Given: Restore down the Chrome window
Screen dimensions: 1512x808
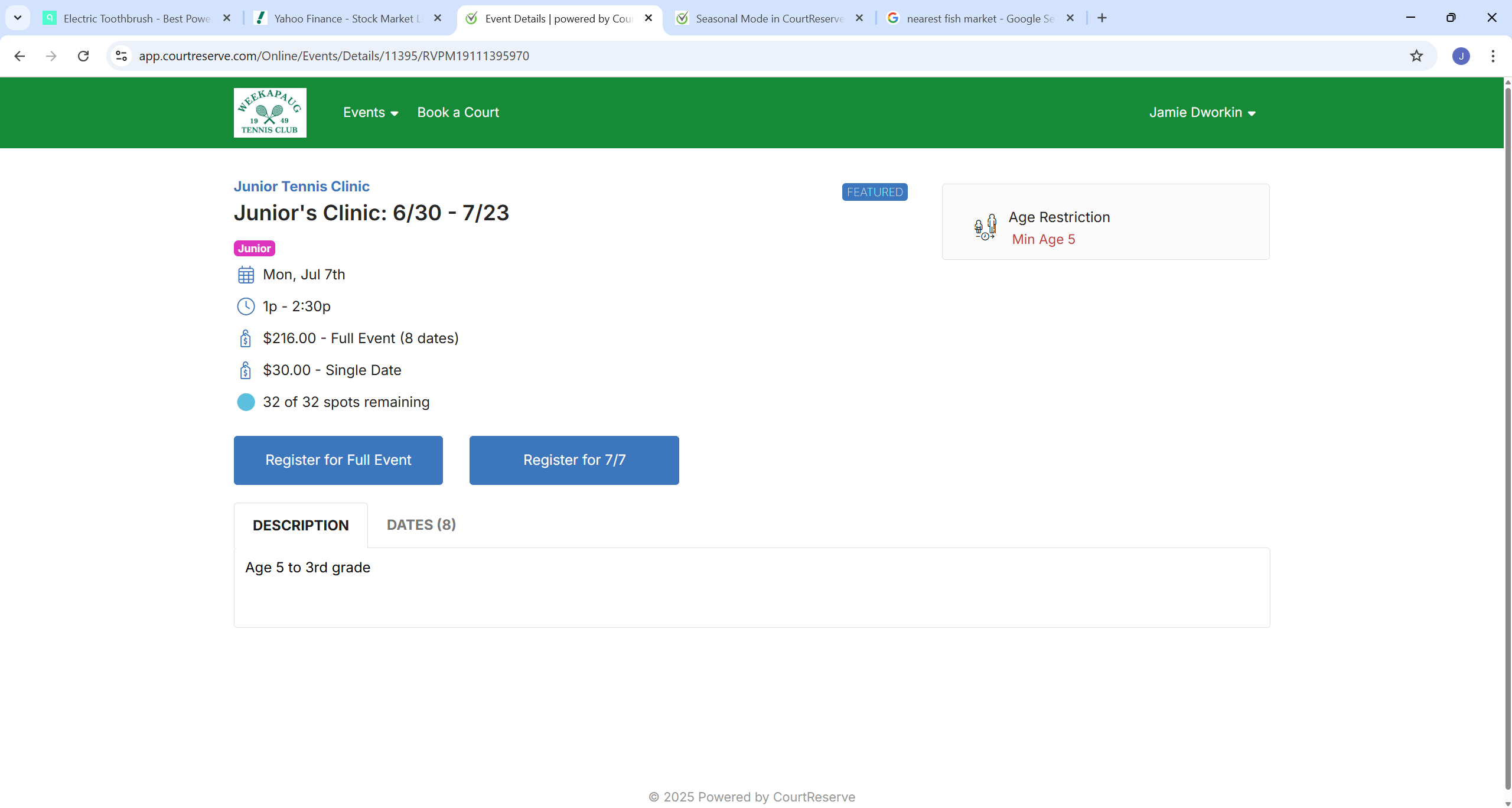Looking at the screenshot, I should tap(1451, 18).
